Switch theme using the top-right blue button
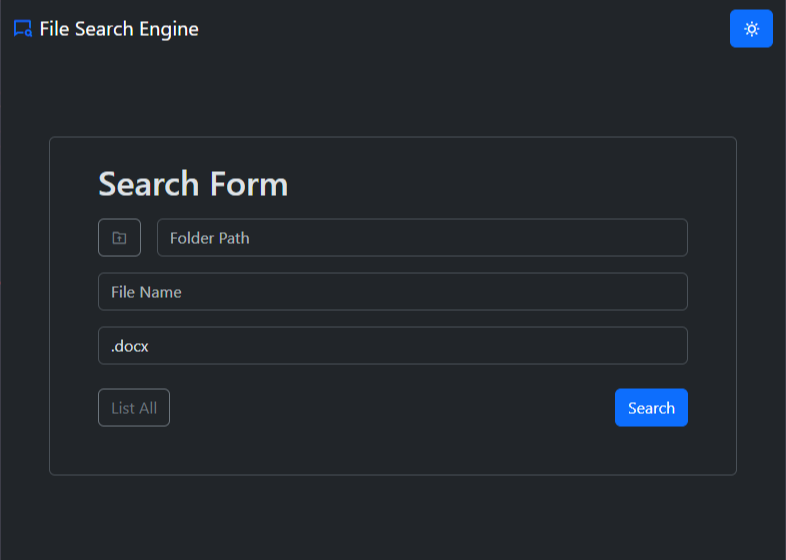The width and height of the screenshot is (786, 560). [x=751, y=29]
